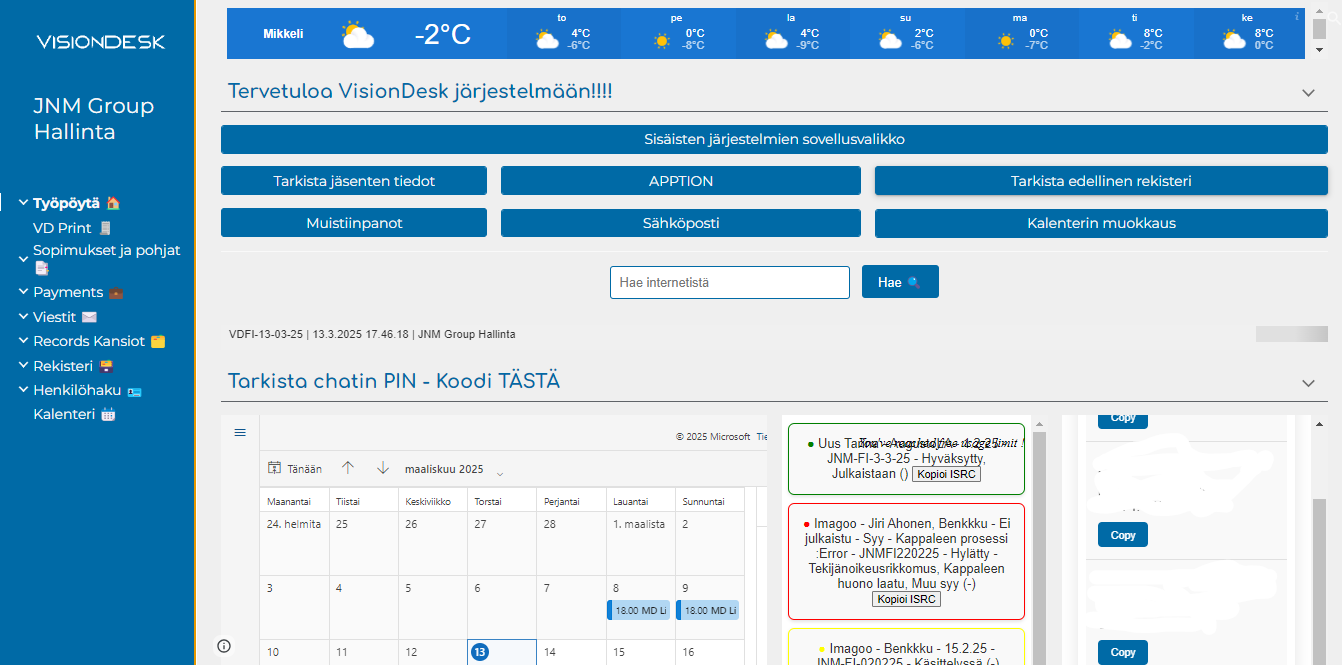Focus the Hae internetistä search field
The height and width of the screenshot is (665, 1342).
click(x=729, y=282)
